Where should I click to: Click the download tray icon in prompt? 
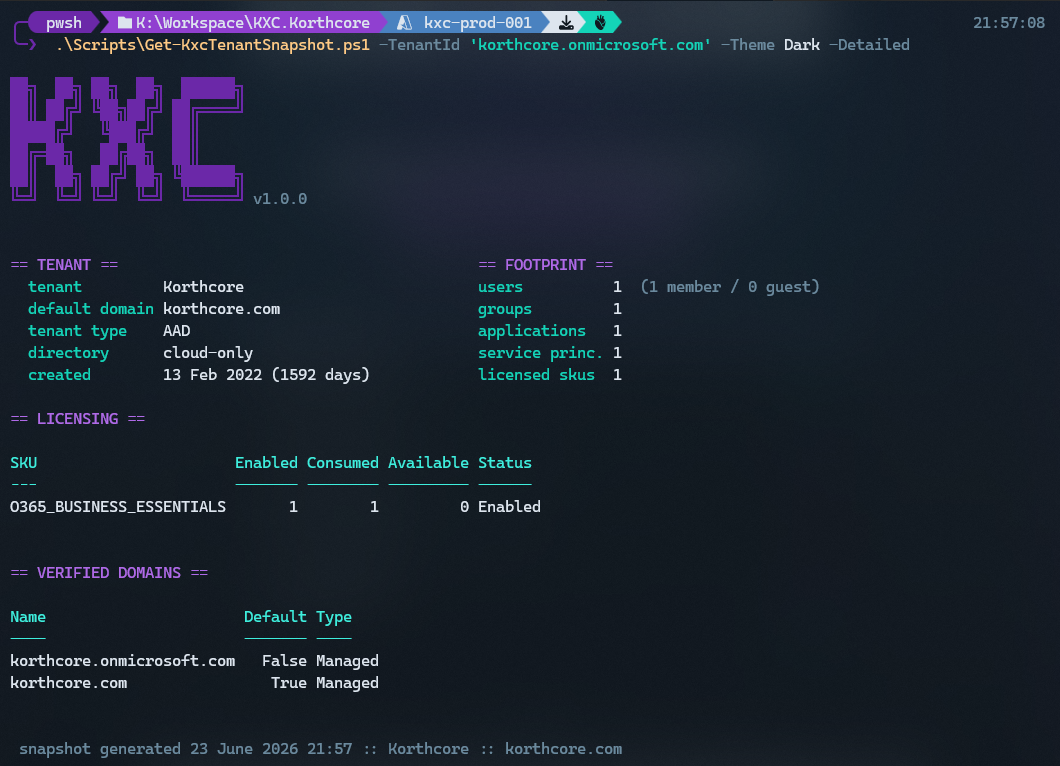(x=567, y=23)
